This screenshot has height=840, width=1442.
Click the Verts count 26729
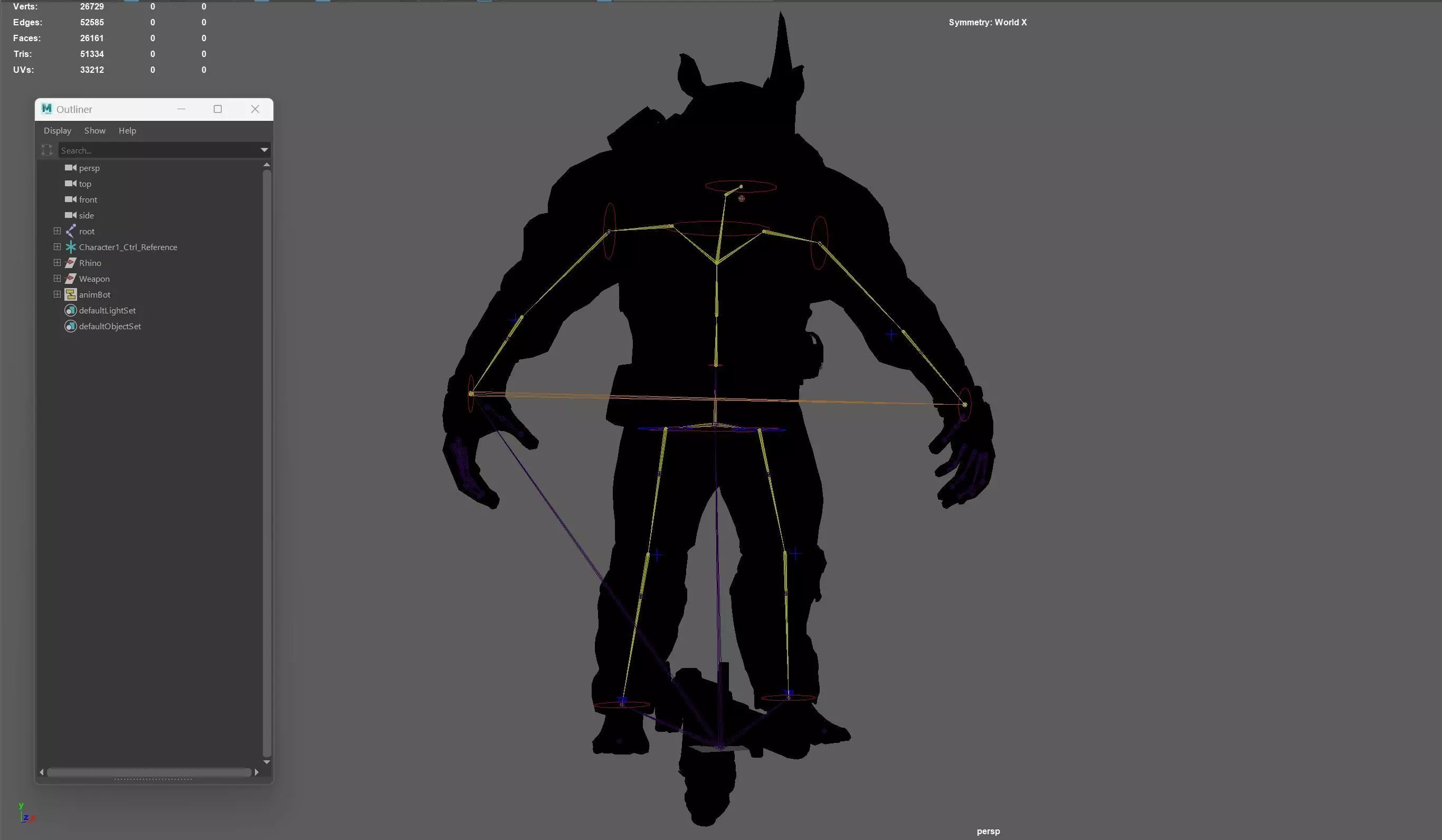91,6
